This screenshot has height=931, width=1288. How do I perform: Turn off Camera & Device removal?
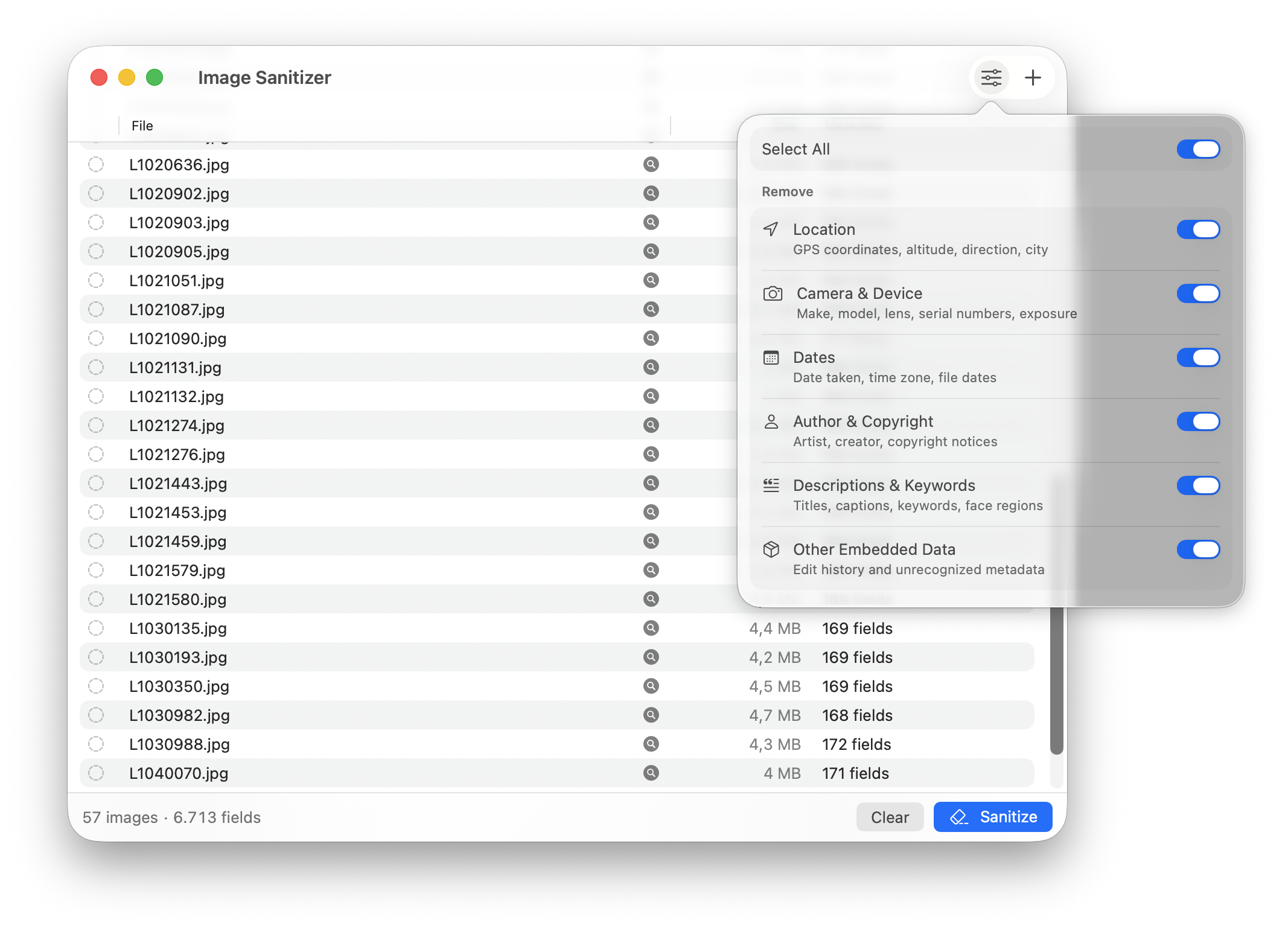click(x=1198, y=293)
